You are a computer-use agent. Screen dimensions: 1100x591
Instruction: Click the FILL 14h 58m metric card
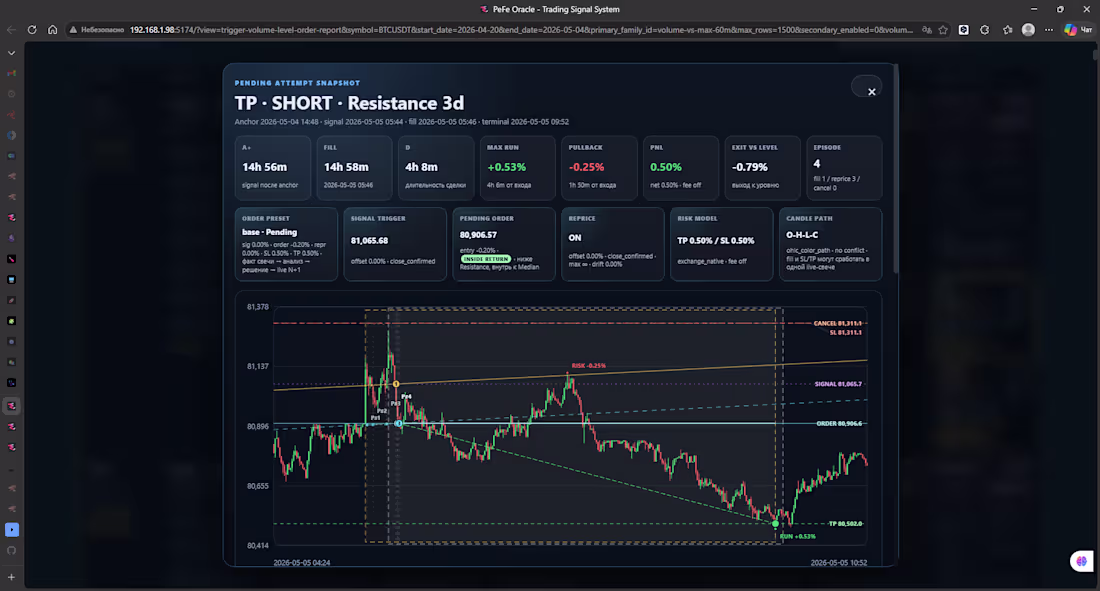pos(354,168)
